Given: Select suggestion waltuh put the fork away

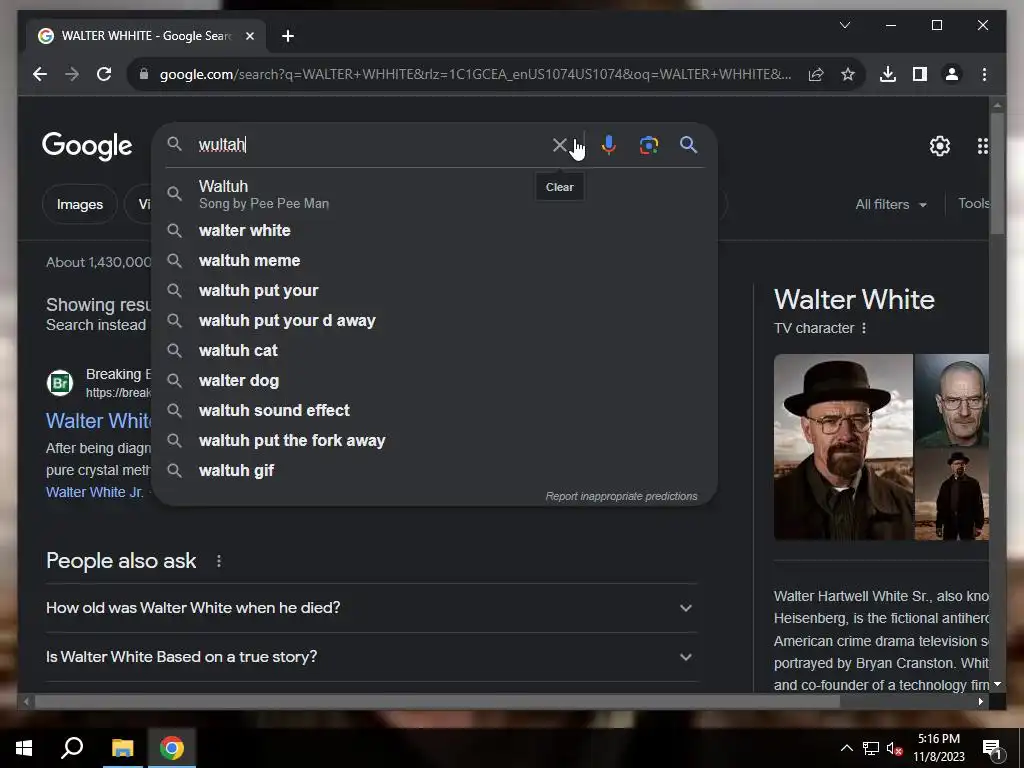Looking at the screenshot, I should (x=434, y=441).
